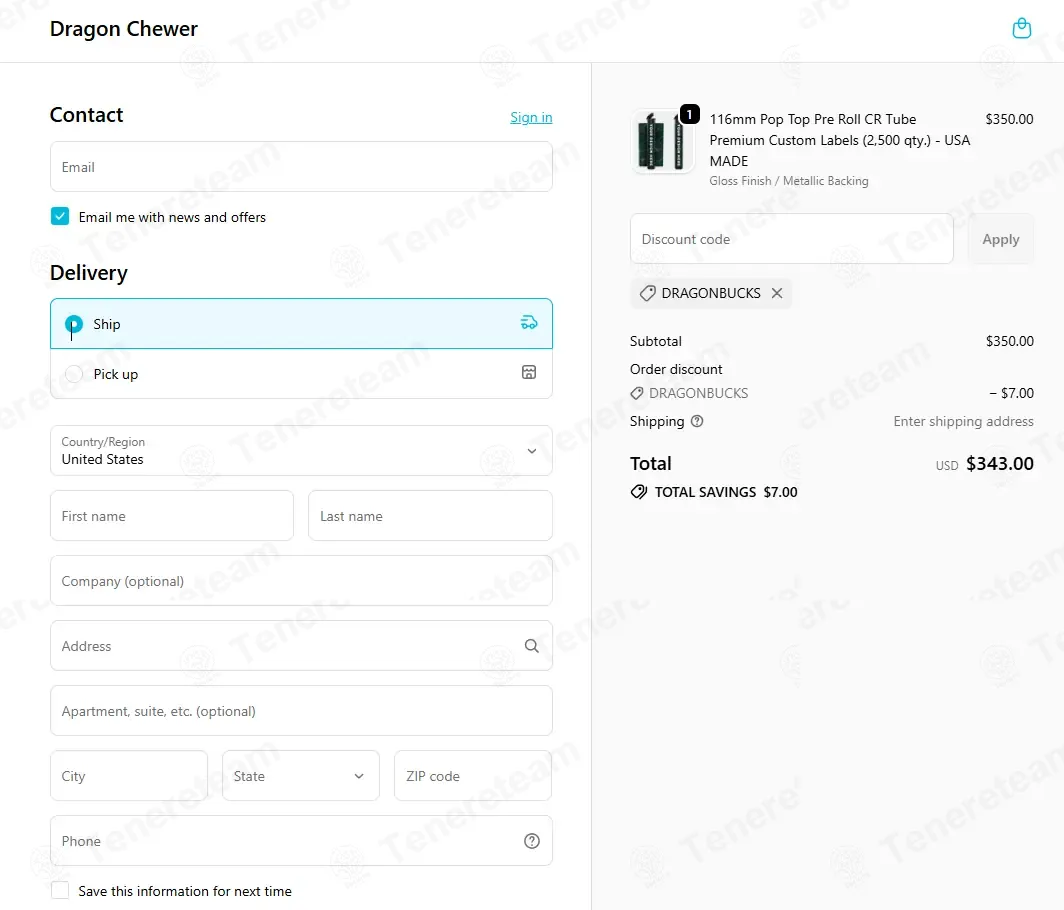Click the total savings tag icon

(639, 492)
